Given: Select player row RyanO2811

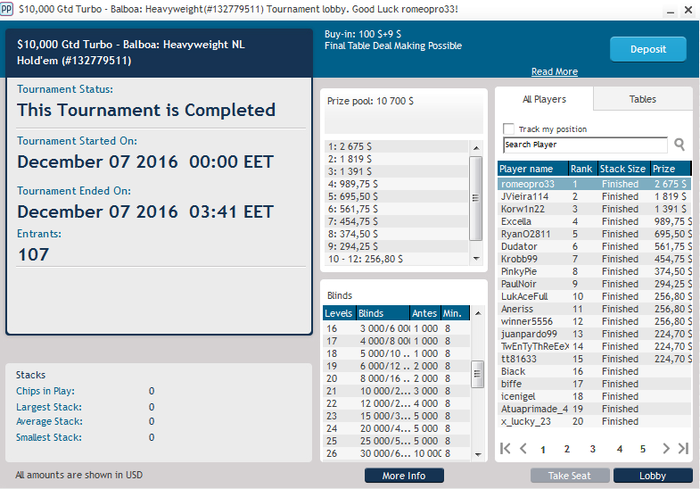Looking at the screenshot, I should point(594,234).
